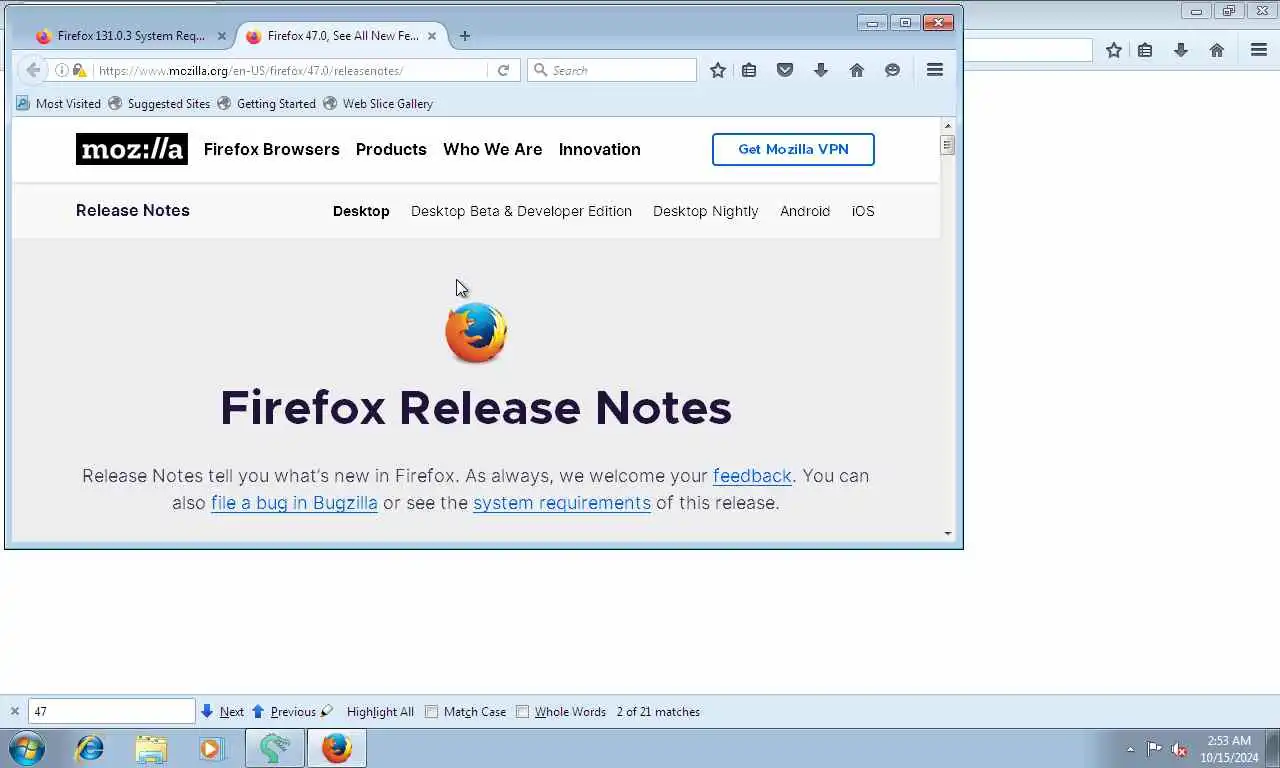Click the Search box in toolbar
This screenshot has width=1280, height=768.
coord(612,70)
